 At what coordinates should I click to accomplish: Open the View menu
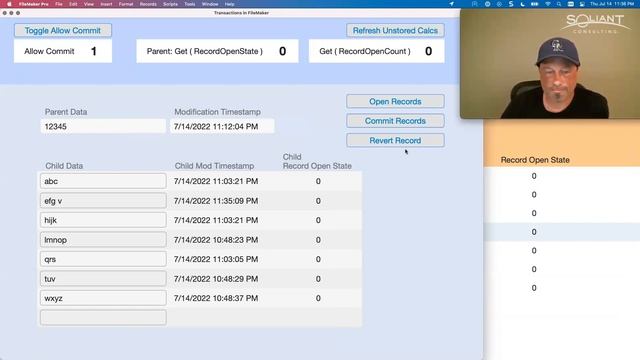pyautogui.click(x=89, y=4)
